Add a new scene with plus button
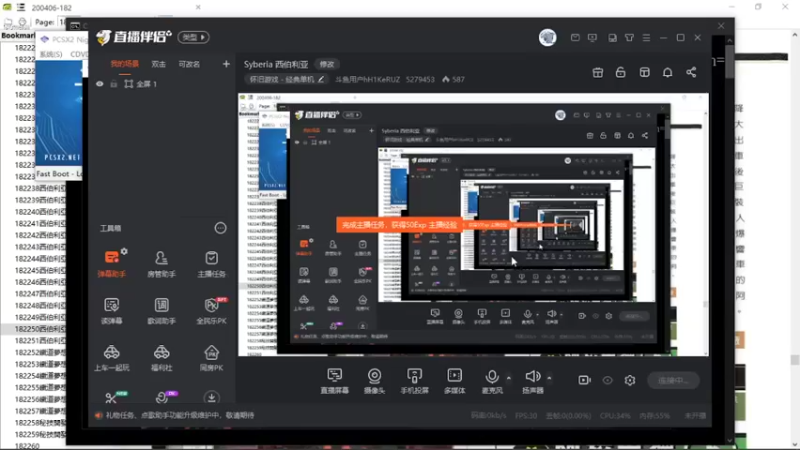Image resolution: width=800 pixels, height=450 pixels. click(x=226, y=64)
